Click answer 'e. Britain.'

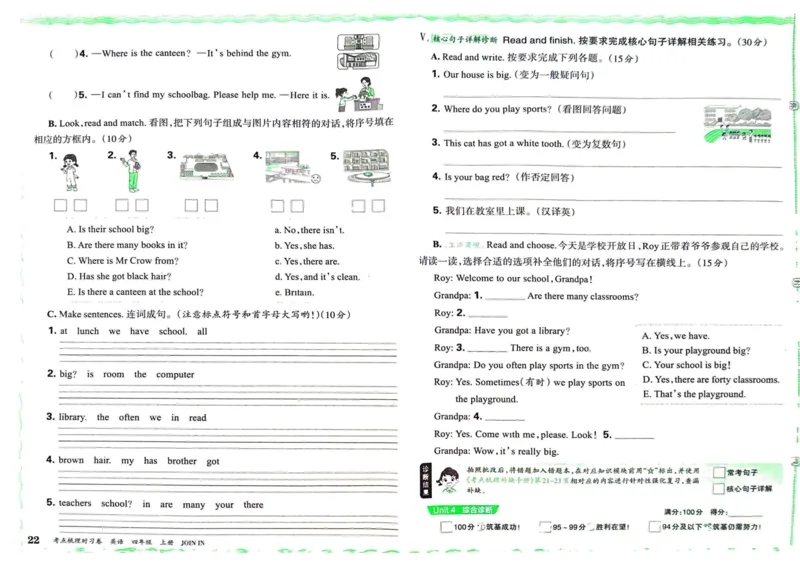(x=294, y=292)
